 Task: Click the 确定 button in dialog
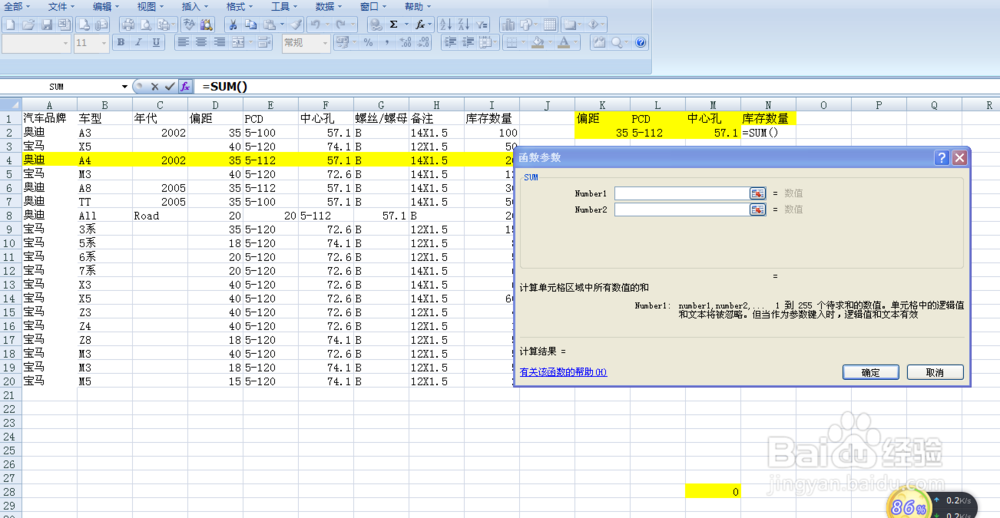tap(871, 373)
